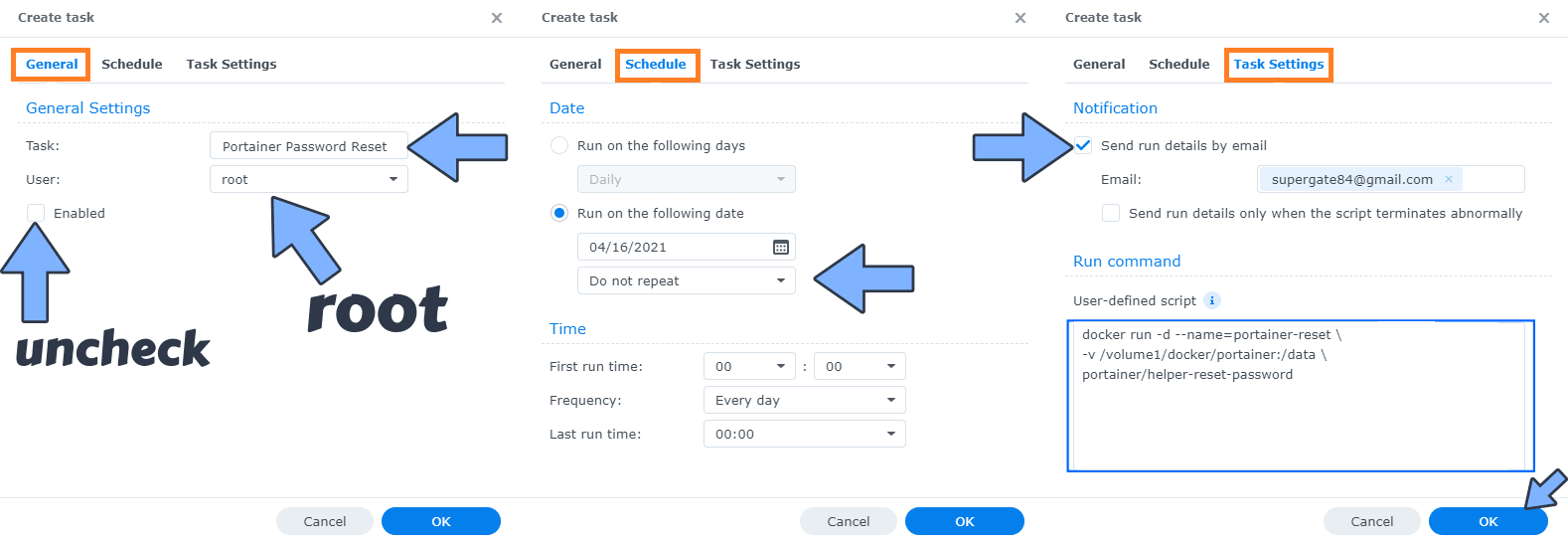Click the Task name input field

[308, 146]
